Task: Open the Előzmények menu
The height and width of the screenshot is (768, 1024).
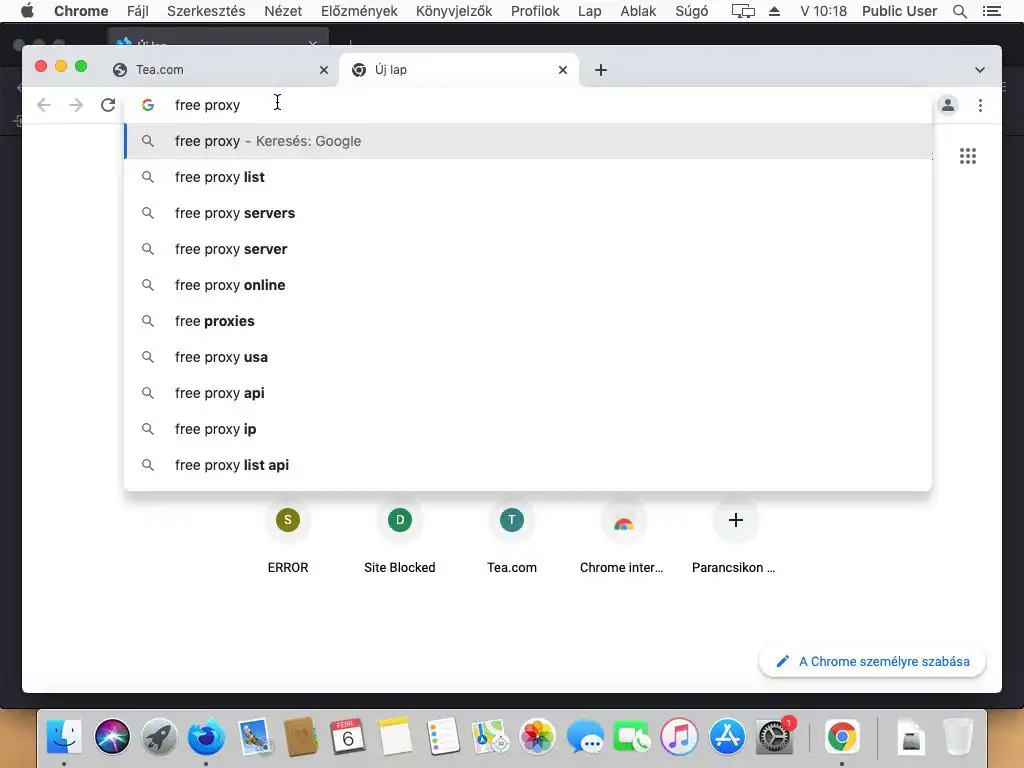Action: click(359, 11)
